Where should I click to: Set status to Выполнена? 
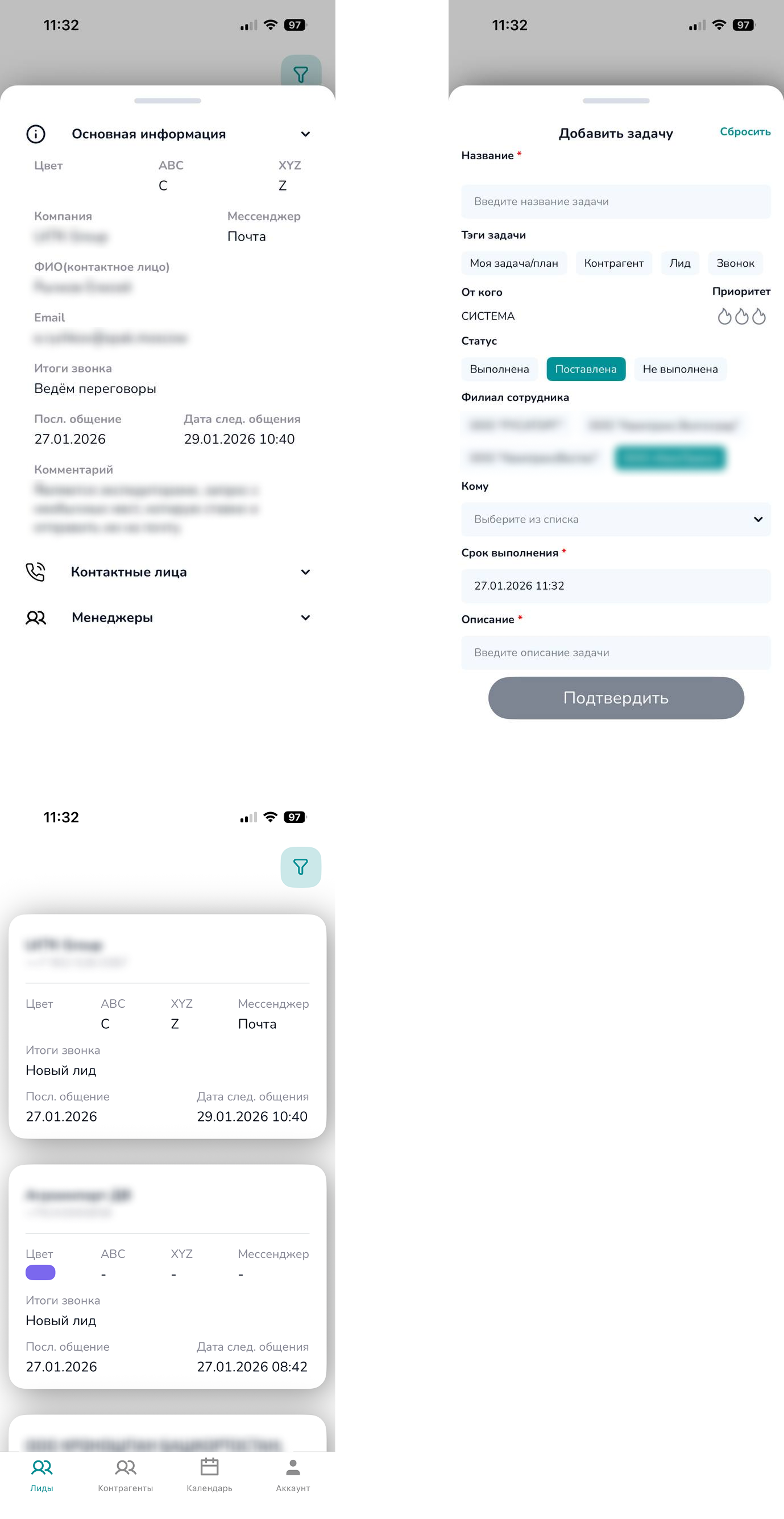(499, 369)
